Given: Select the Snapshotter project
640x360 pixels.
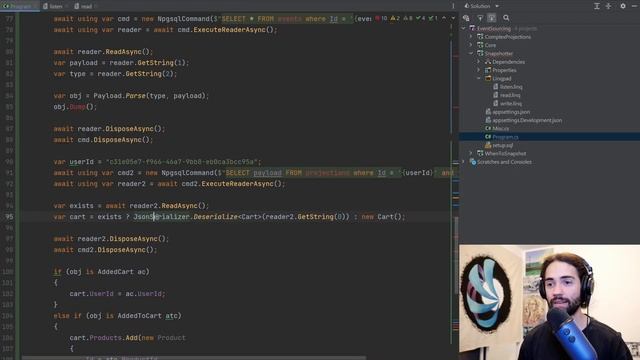Looking at the screenshot, I should click(499, 53).
